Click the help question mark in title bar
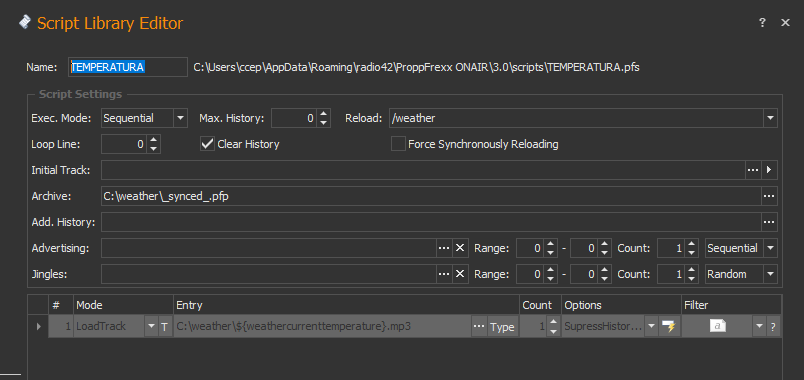The image size is (804, 380). tap(762, 23)
